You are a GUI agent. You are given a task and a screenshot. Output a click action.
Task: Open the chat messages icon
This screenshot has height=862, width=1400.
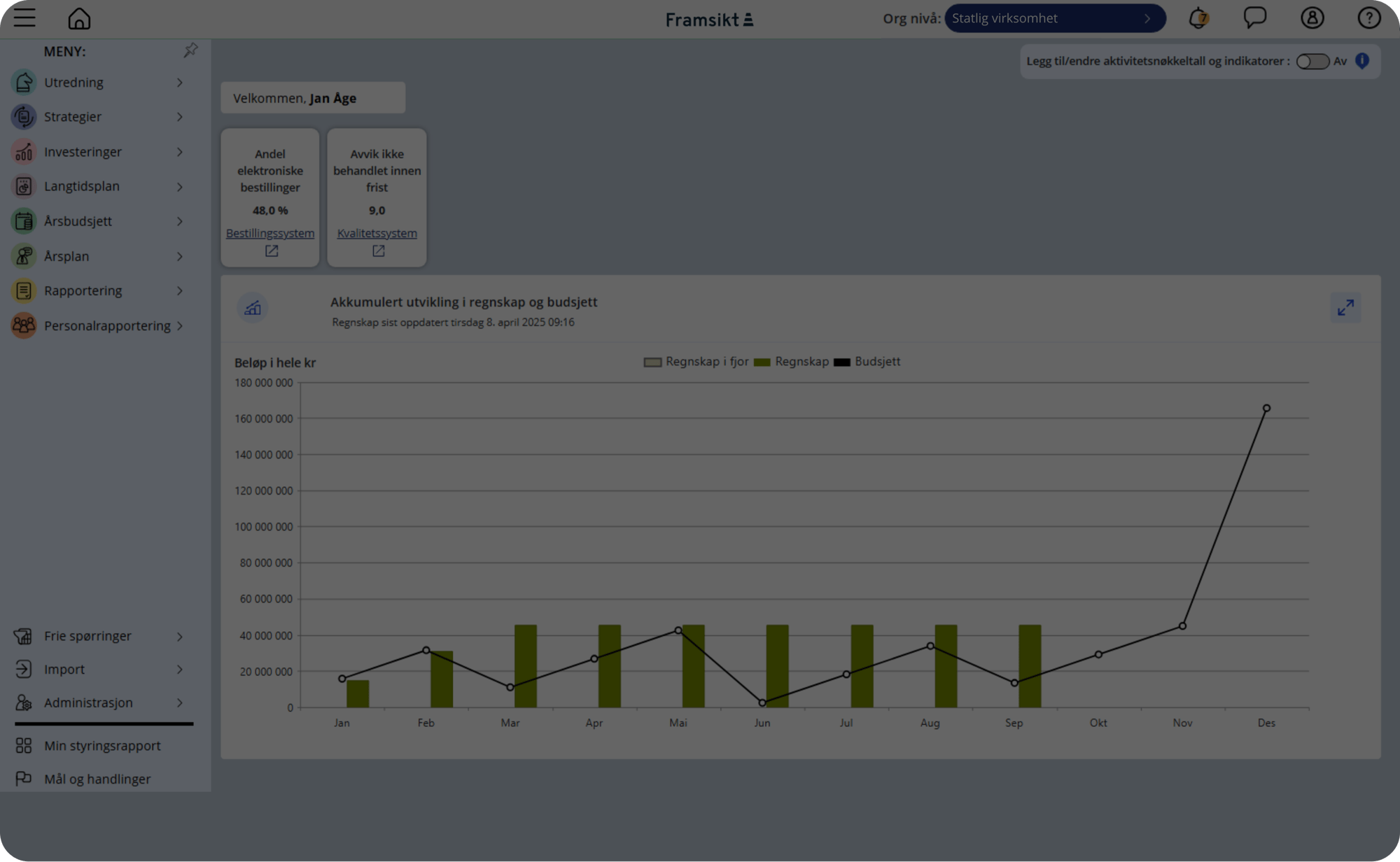pos(1254,17)
